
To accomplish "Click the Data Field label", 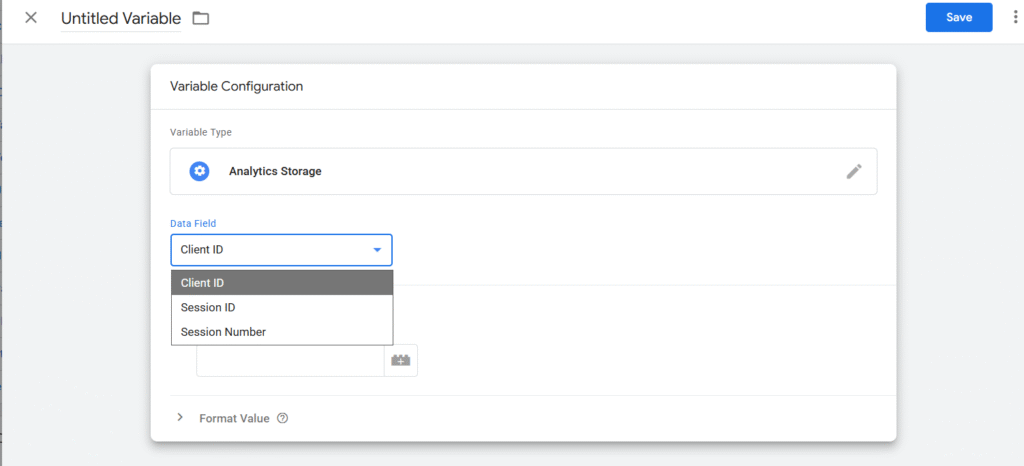I will 192,224.
